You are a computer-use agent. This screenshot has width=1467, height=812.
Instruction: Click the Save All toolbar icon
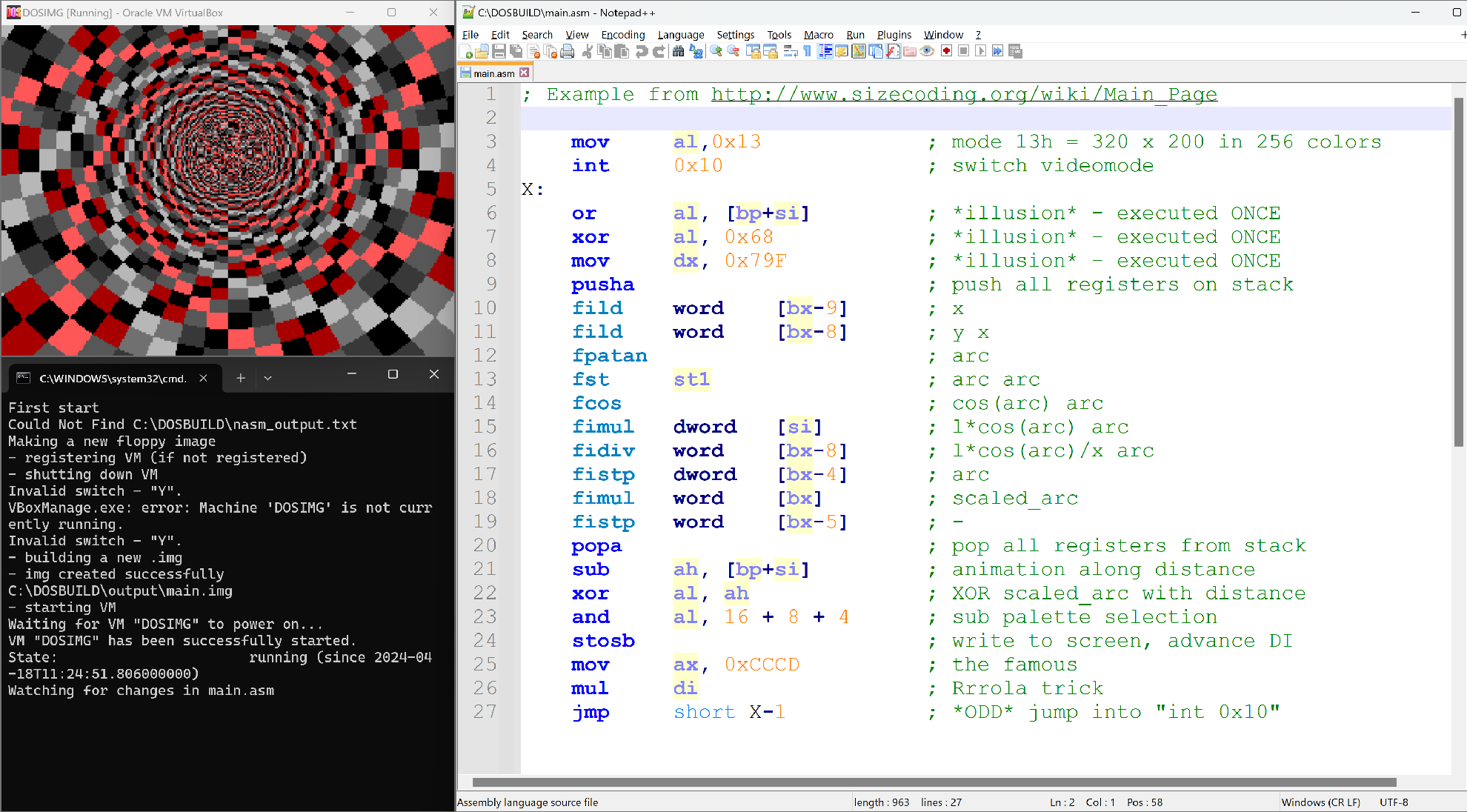pos(516,51)
